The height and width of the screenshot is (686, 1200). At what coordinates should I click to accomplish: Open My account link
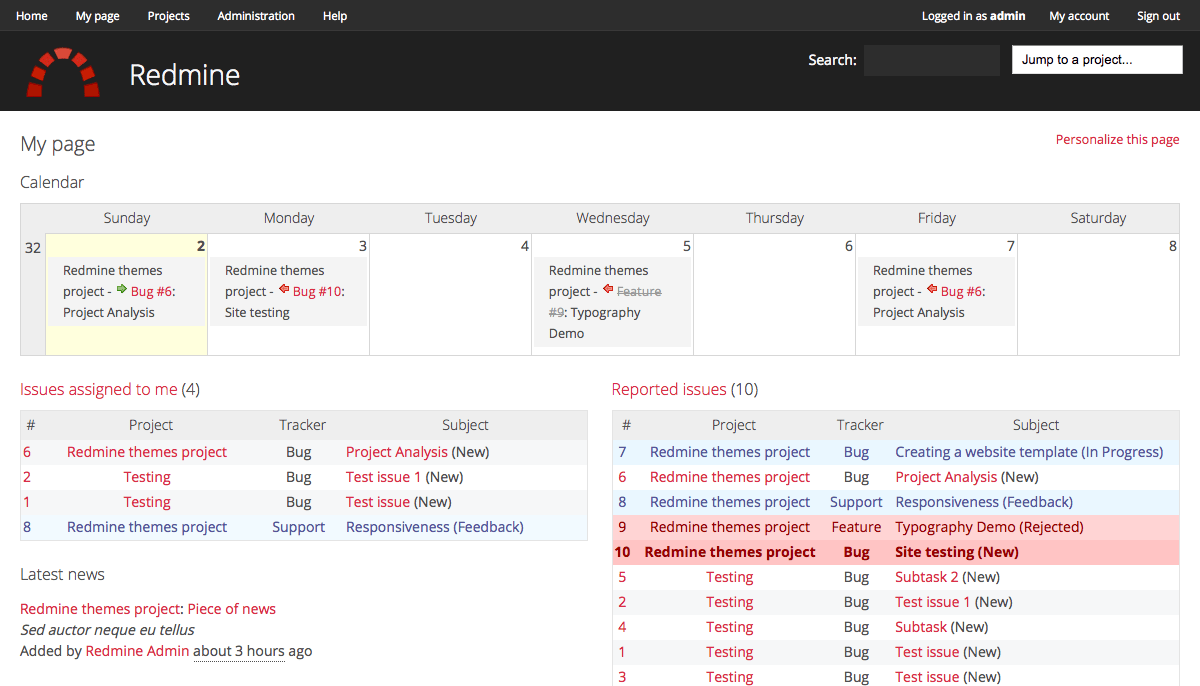(x=1079, y=16)
